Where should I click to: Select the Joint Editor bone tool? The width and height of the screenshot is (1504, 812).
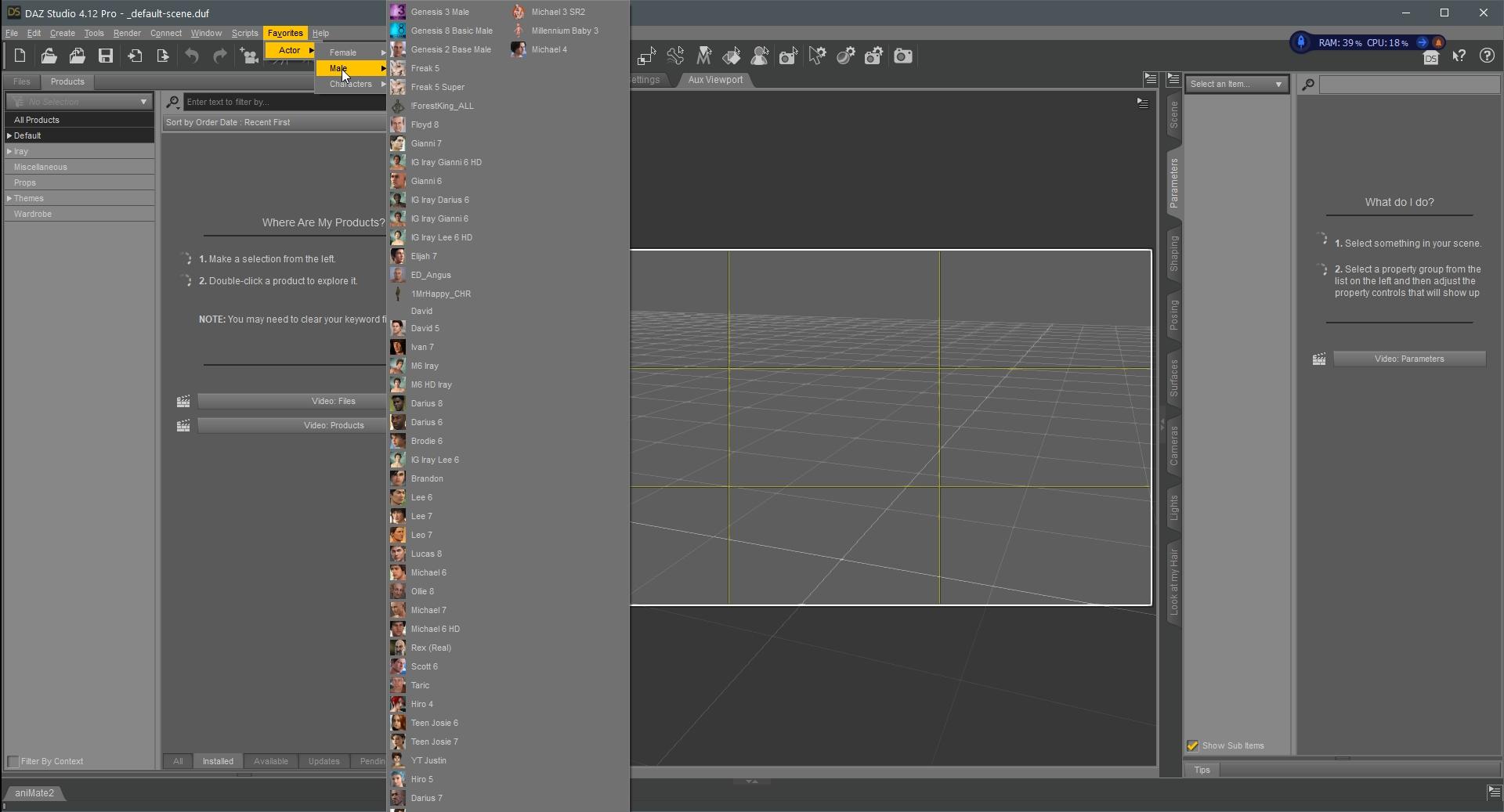pyautogui.click(x=675, y=56)
